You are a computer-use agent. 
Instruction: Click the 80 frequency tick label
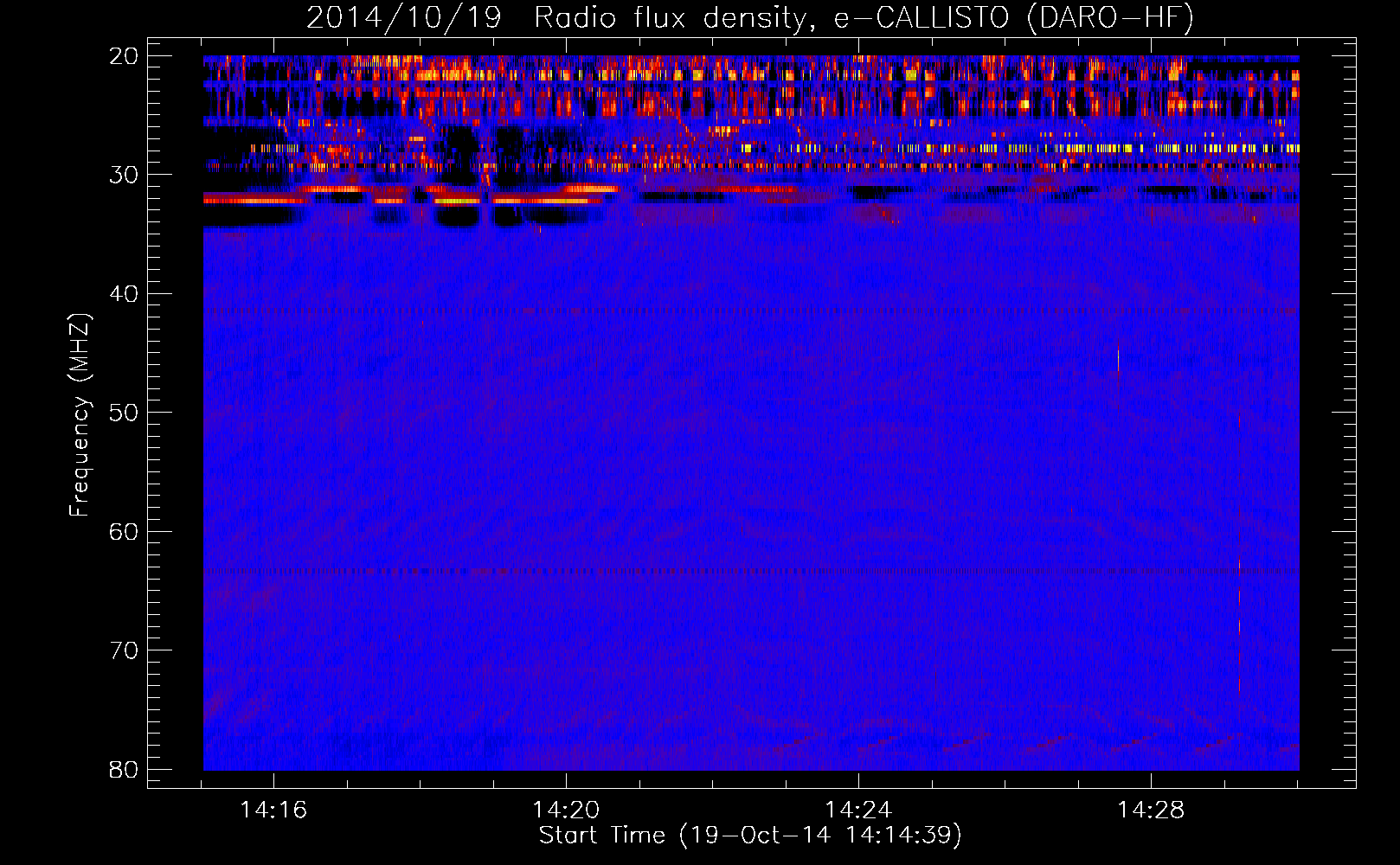[124, 770]
